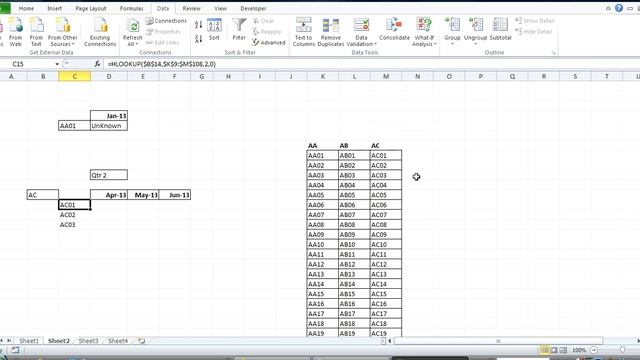Open Excel Help question mark

619,8
